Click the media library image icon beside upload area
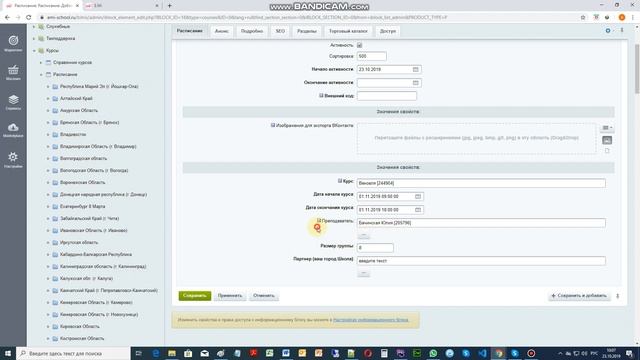Image resolution: width=640 pixels, height=360 pixels. tap(607, 140)
